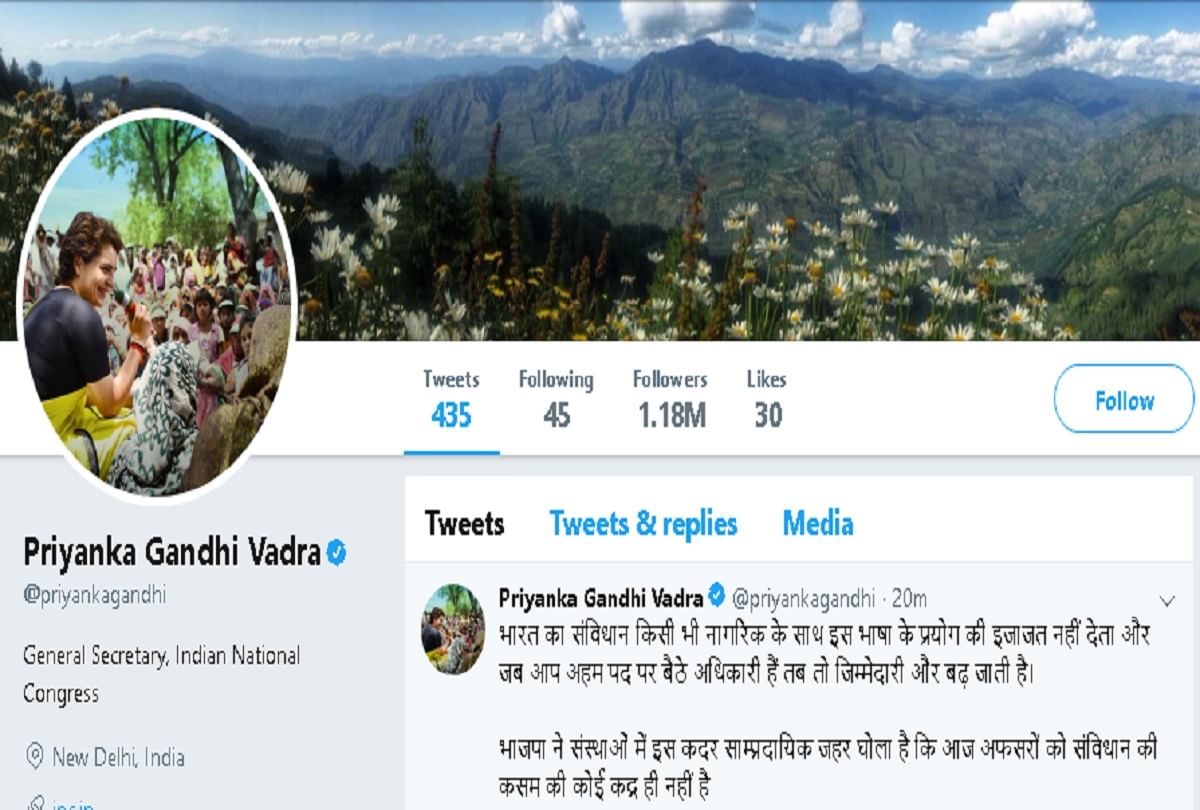The image size is (1200, 810).
Task: Open the tweet options chevron menu
Action: tap(1167, 601)
